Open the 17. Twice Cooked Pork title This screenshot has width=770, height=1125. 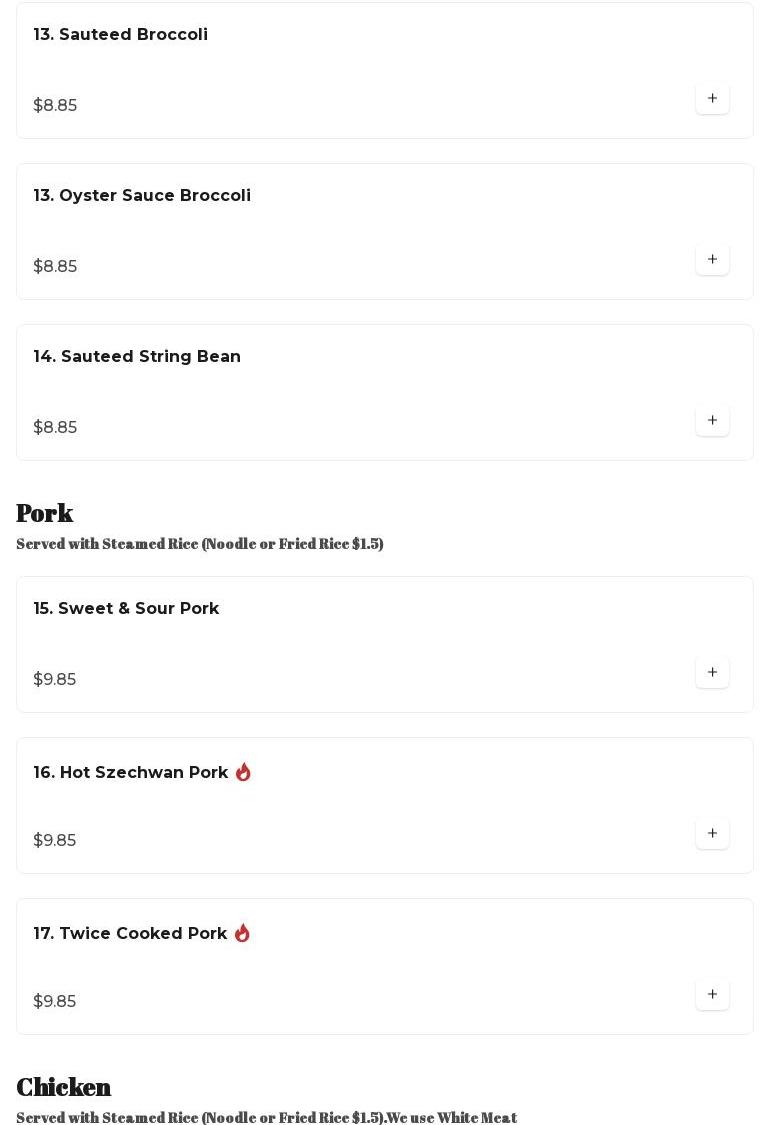click(130, 934)
